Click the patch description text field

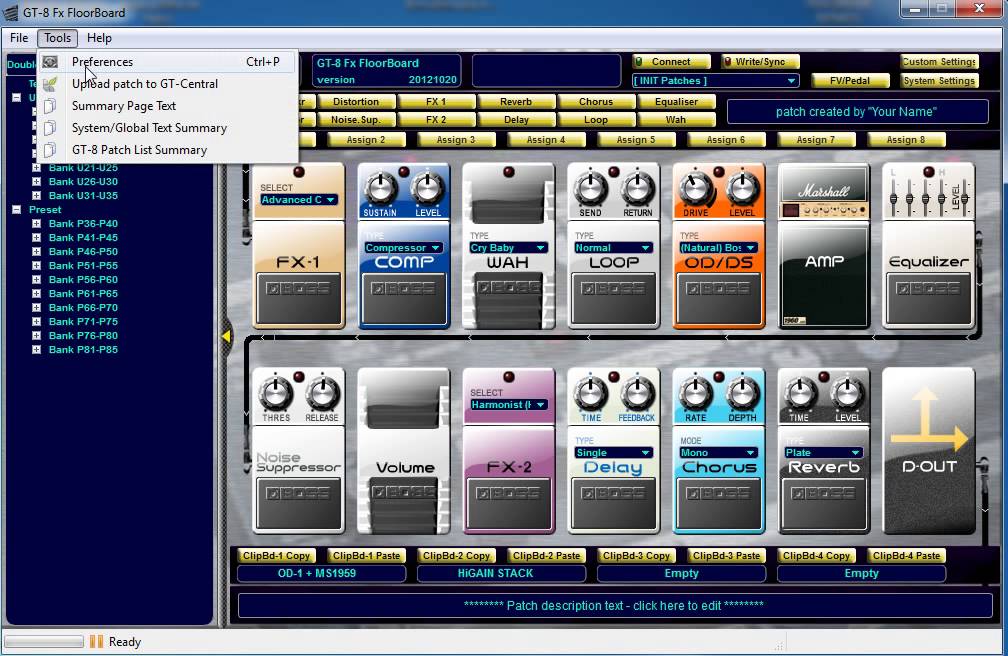[x=614, y=605]
